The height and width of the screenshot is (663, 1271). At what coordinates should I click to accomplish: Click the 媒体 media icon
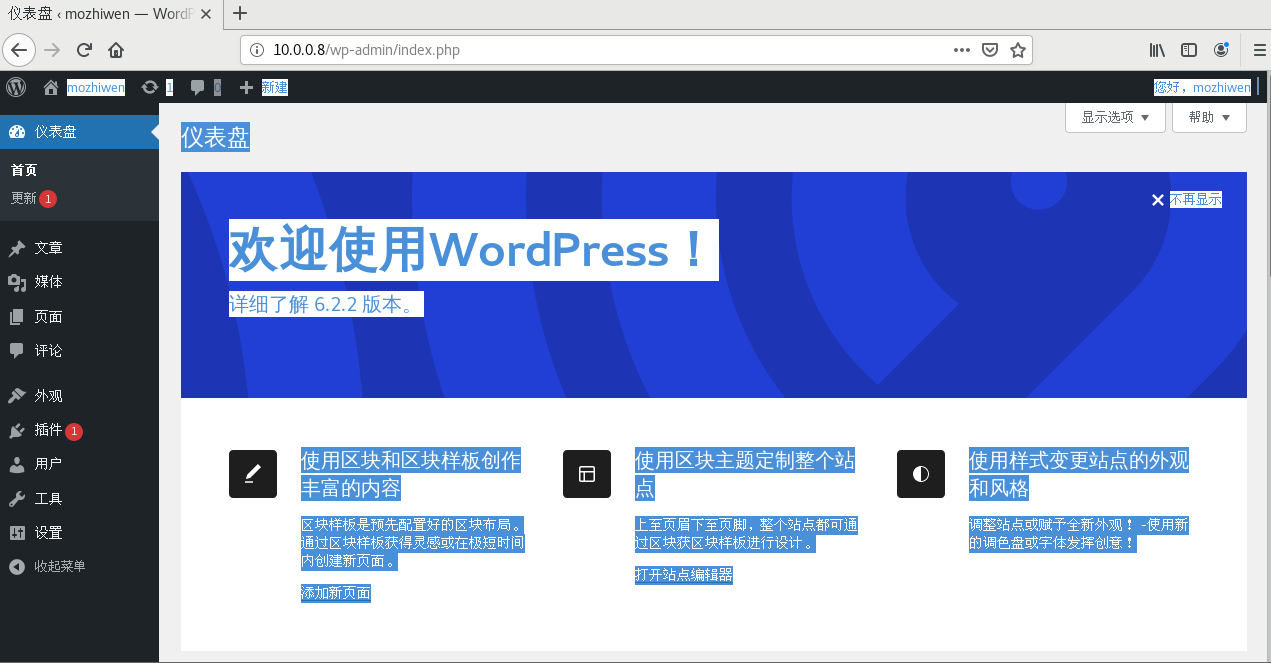click(x=17, y=282)
